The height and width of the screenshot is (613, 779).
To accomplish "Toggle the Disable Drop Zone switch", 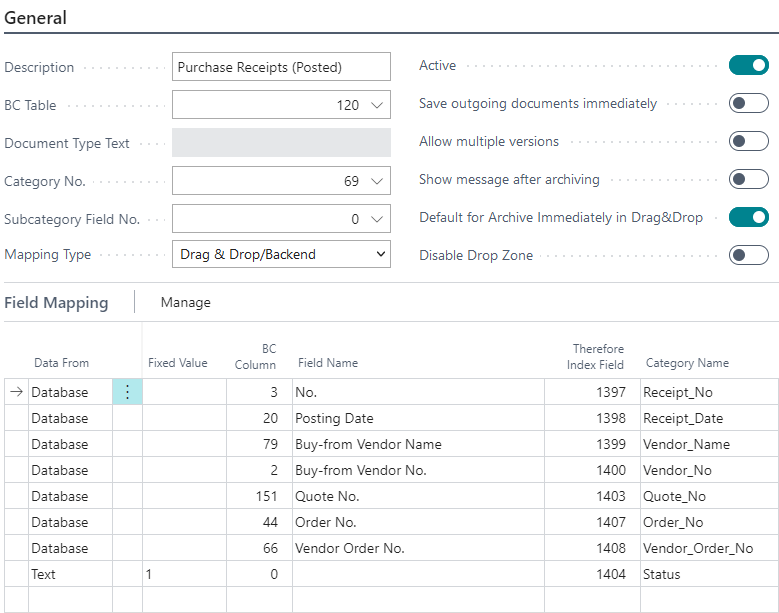I will (x=748, y=256).
